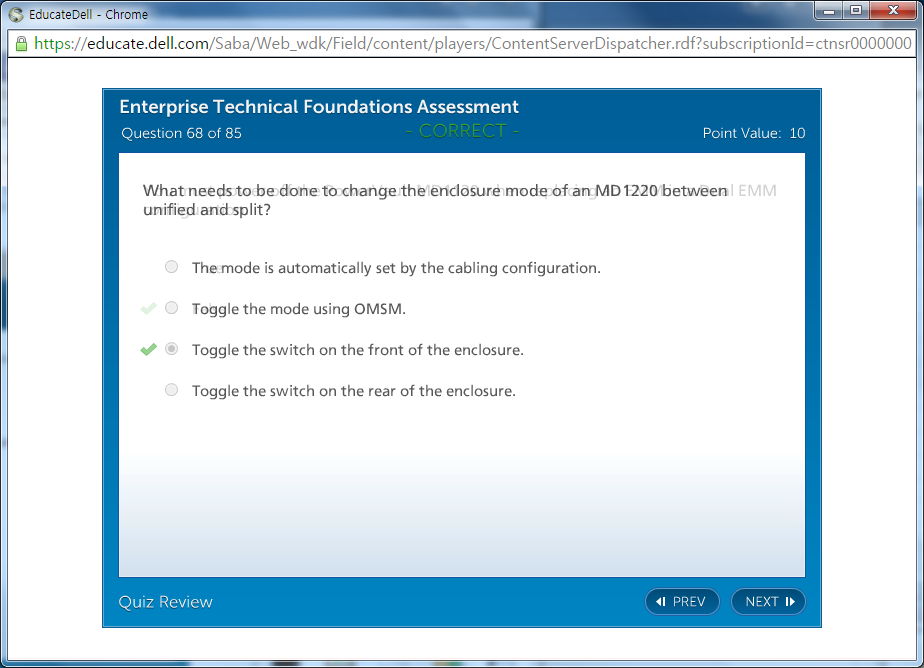Go to the next question with NEXT
The width and height of the screenshot is (924, 668).
coord(768,601)
